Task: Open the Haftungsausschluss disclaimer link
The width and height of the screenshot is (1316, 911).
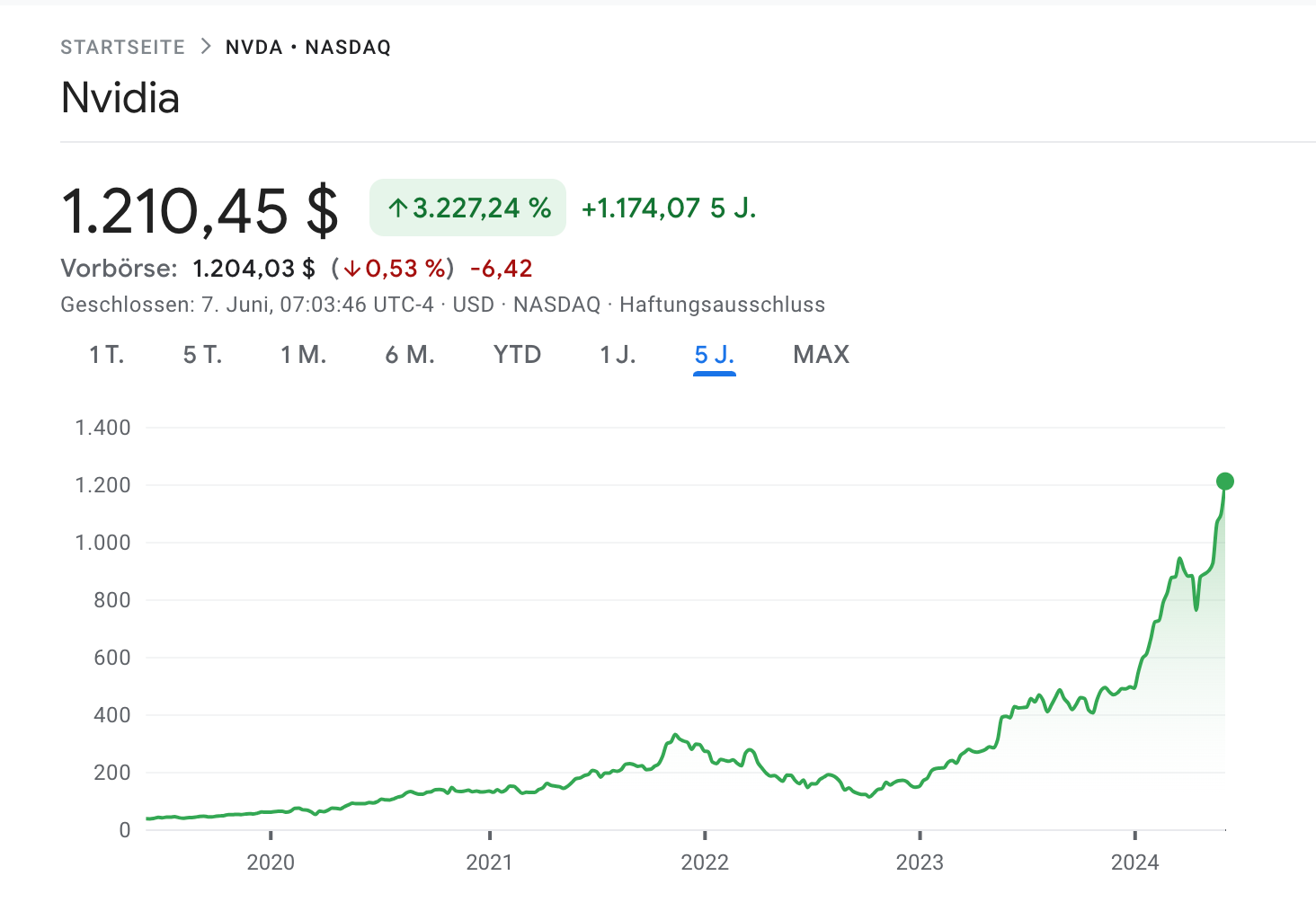Action: point(722,305)
